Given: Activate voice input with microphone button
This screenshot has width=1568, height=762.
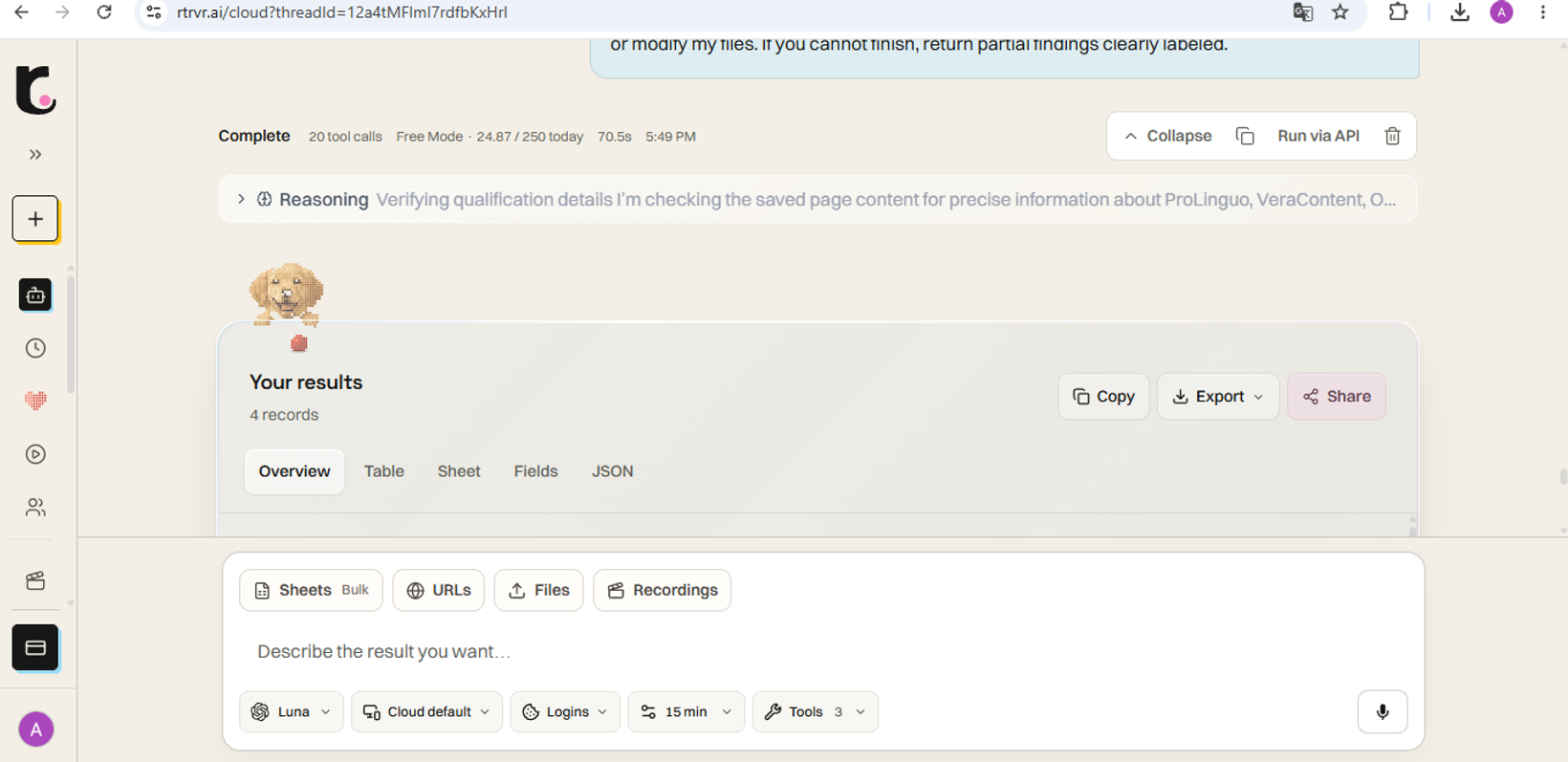Looking at the screenshot, I should coord(1383,711).
